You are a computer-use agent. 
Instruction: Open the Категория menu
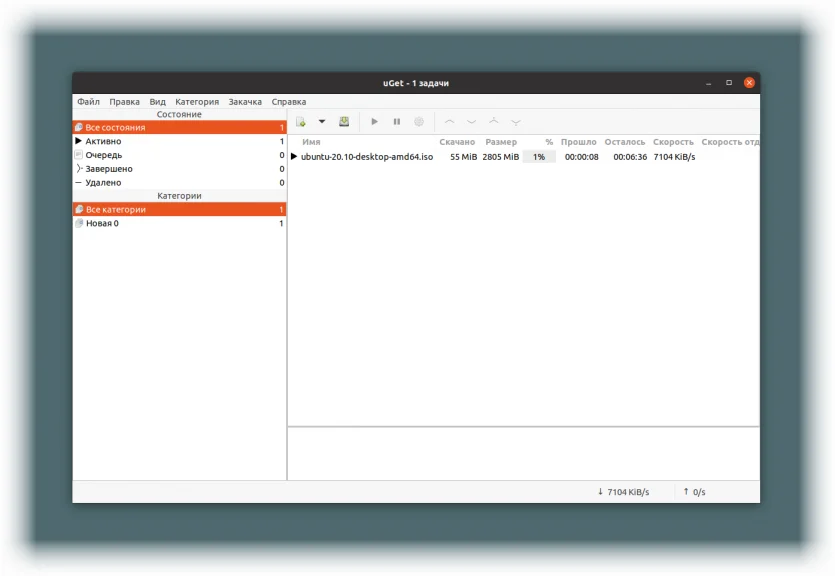197,102
